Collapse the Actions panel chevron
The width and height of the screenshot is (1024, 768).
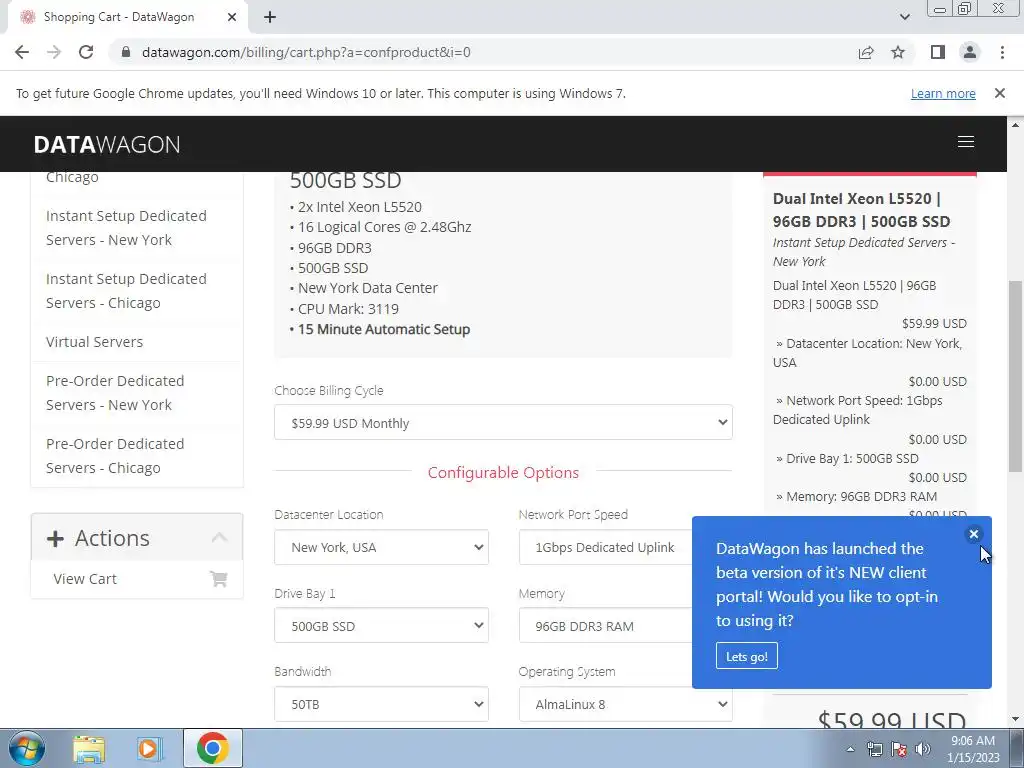[x=219, y=537]
